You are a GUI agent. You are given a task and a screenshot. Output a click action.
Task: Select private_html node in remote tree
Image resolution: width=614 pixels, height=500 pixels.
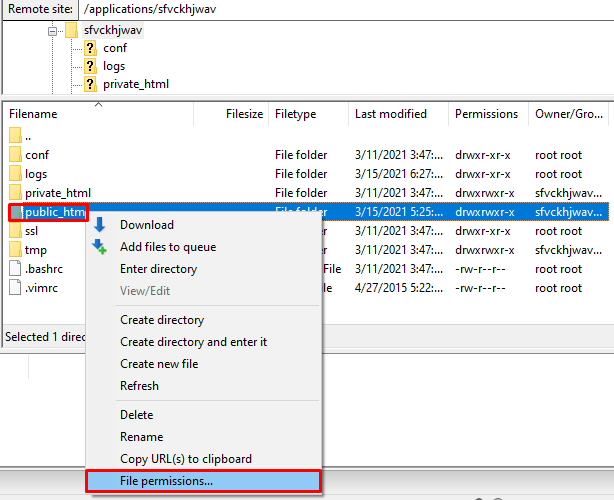[x=136, y=84]
